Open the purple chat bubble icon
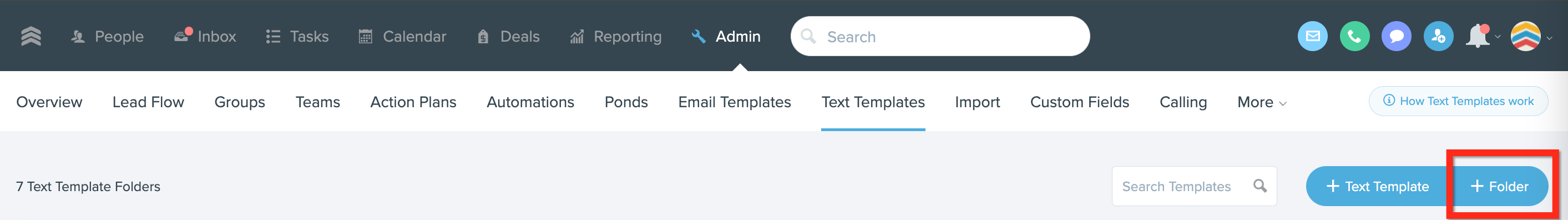 (x=1397, y=37)
